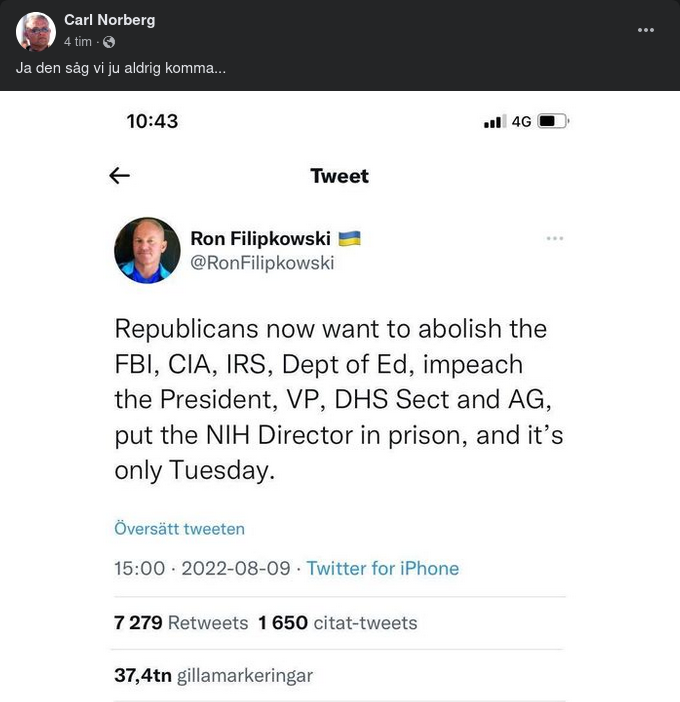Click the "4 tim" post timestamp
This screenshot has height=702, width=680.
(78, 42)
